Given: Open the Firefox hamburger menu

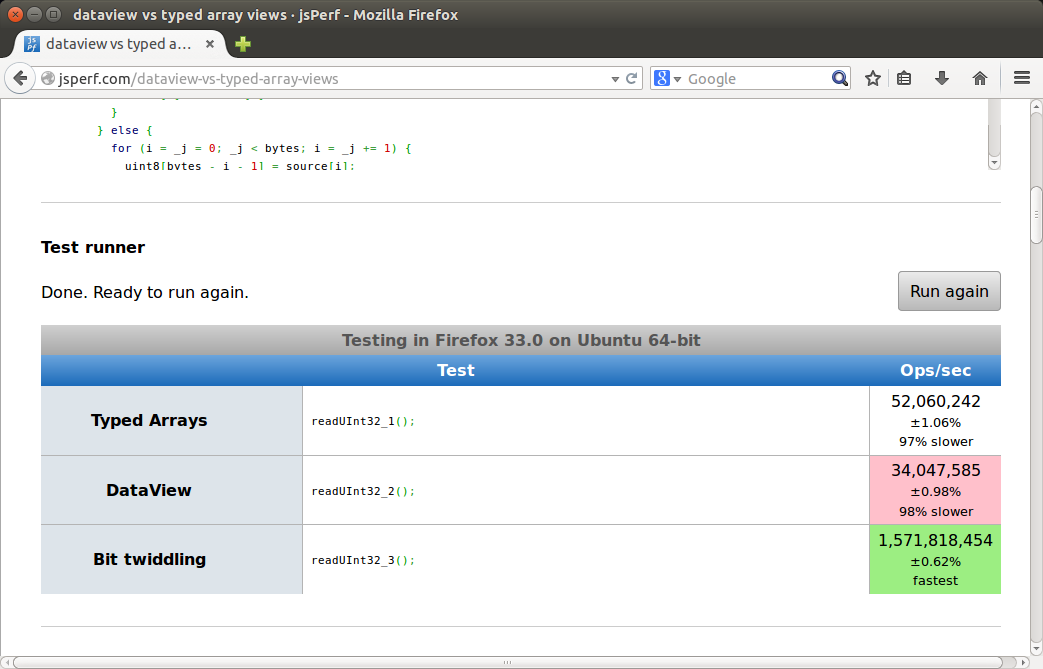Looking at the screenshot, I should (x=1022, y=78).
